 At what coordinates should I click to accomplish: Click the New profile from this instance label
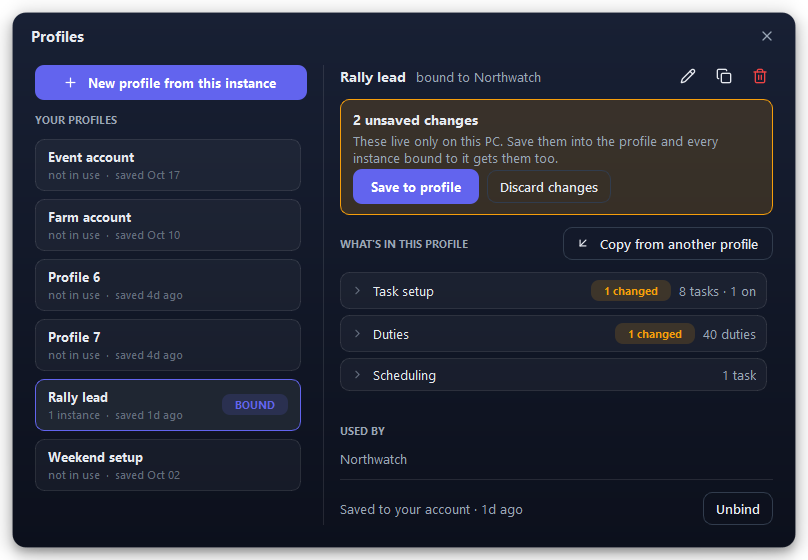click(182, 83)
